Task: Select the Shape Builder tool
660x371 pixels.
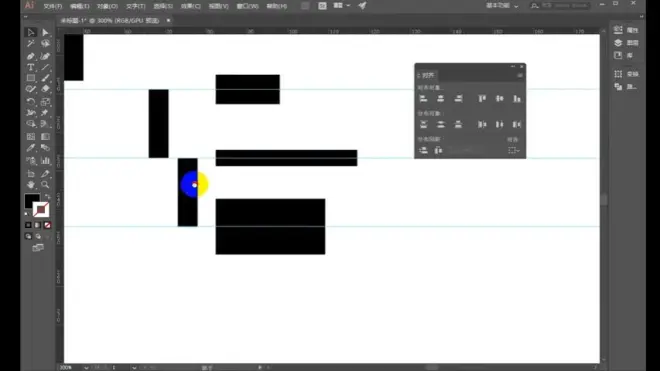Action: coord(31,124)
